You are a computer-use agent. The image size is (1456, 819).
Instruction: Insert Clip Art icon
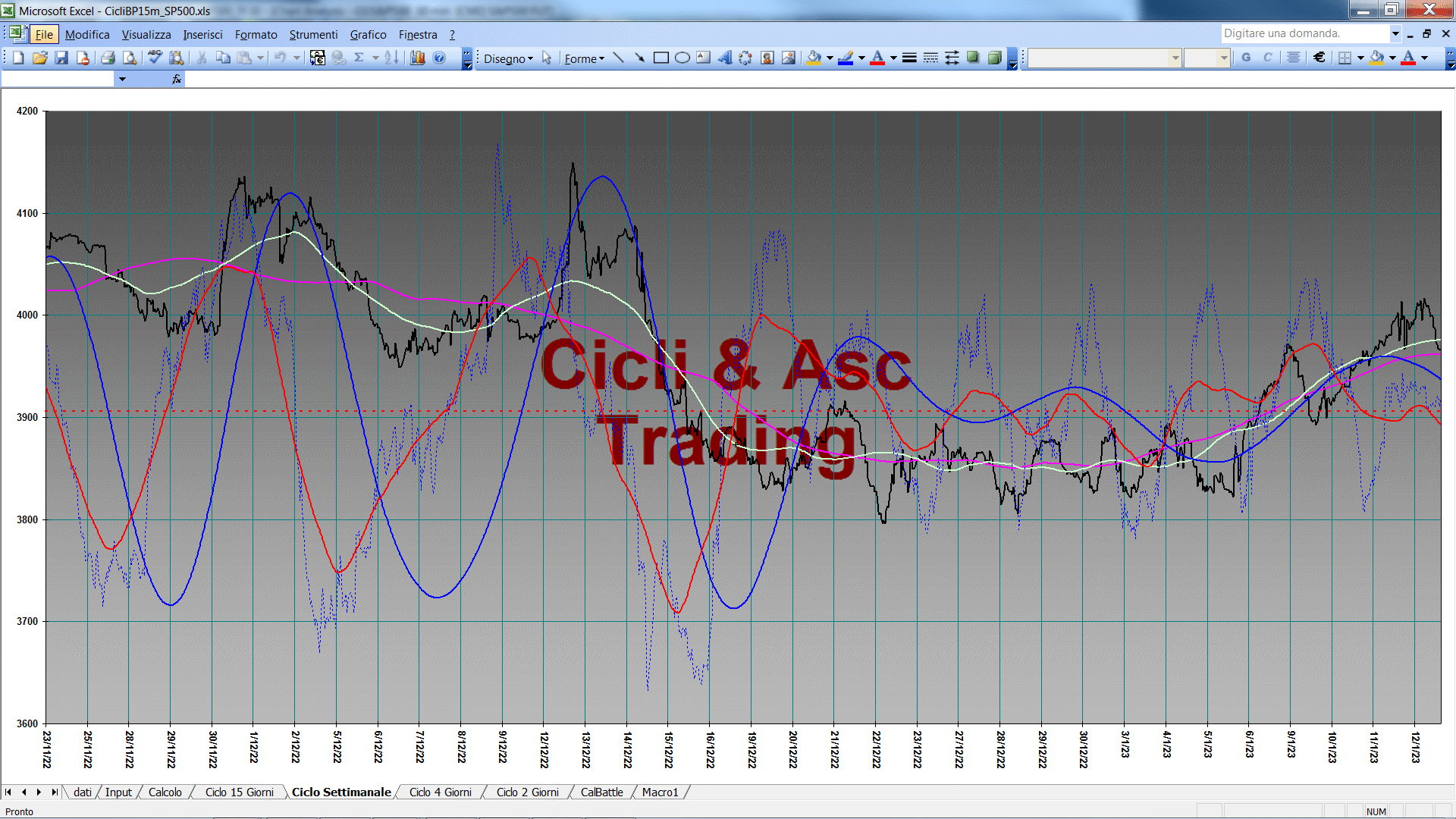pyautogui.click(x=767, y=58)
